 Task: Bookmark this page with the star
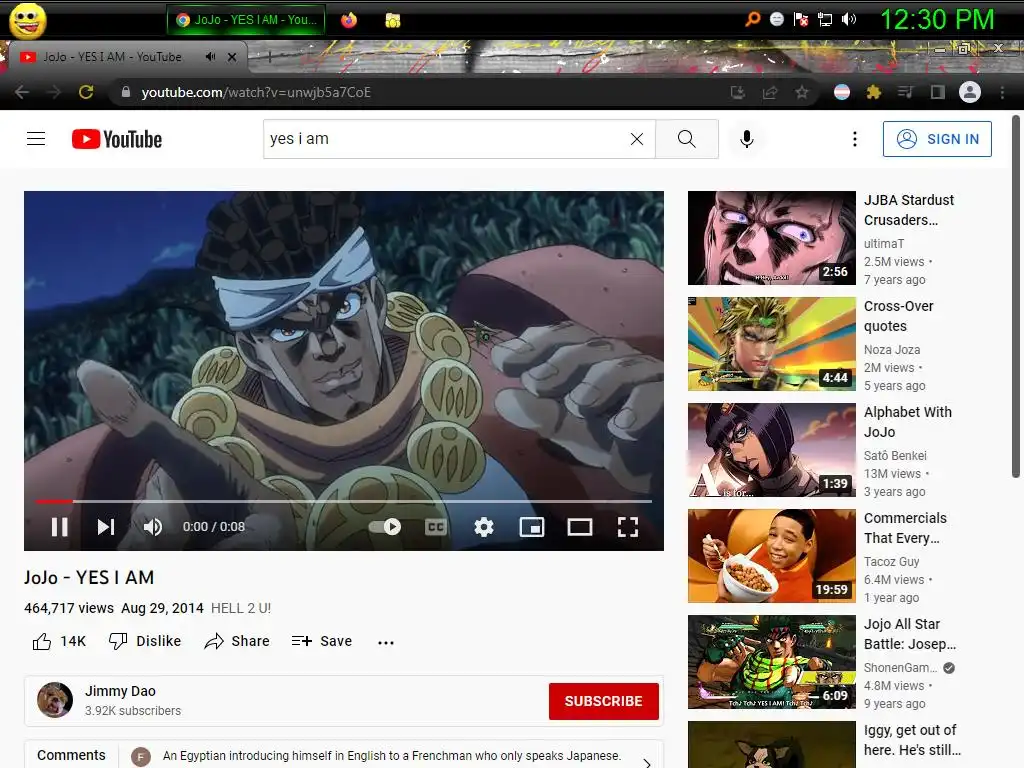(801, 92)
